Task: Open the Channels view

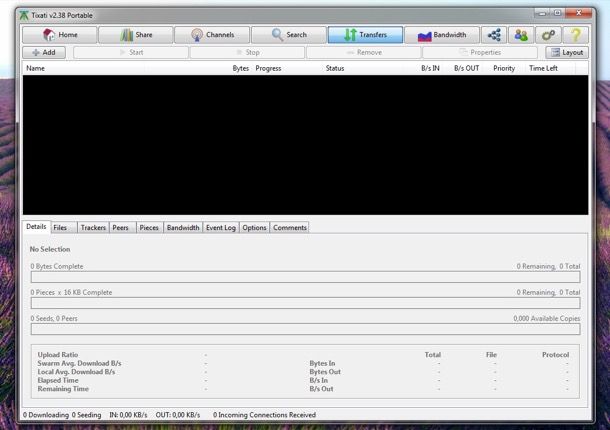Action: (x=211, y=35)
